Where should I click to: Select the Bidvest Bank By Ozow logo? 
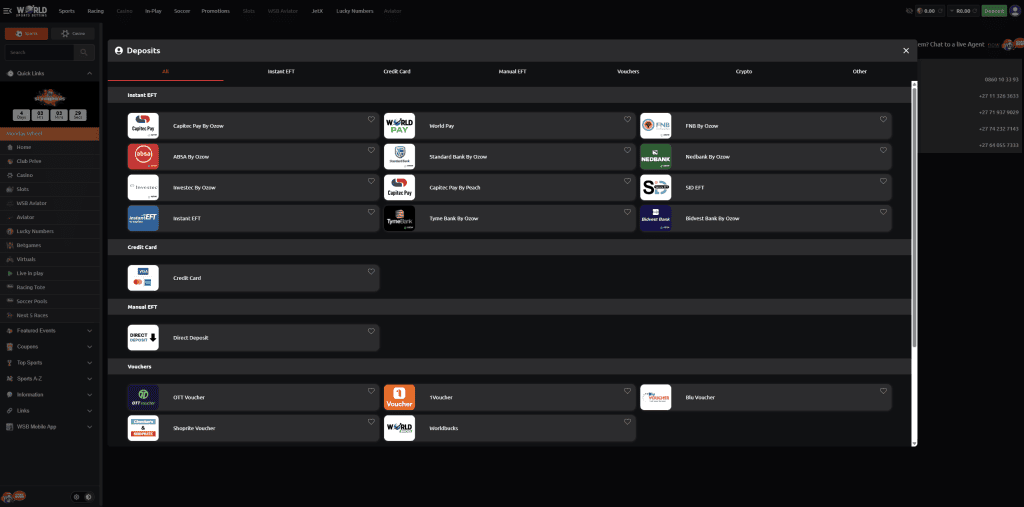[655, 218]
